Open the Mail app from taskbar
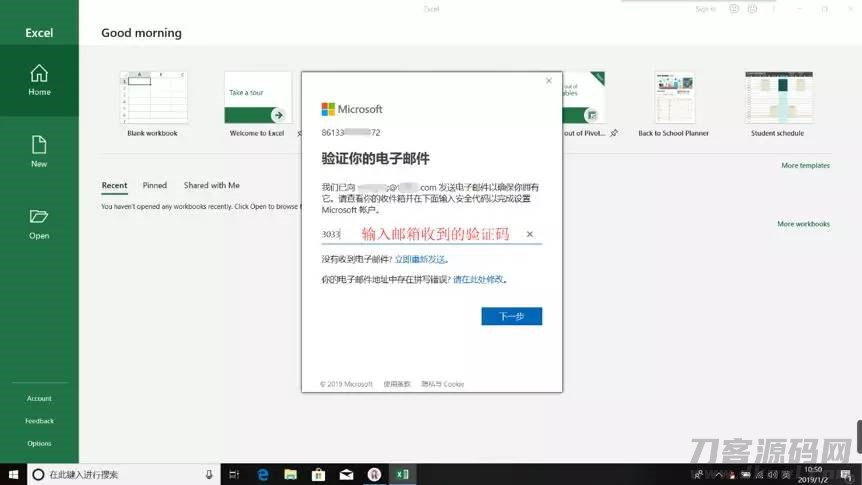The height and width of the screenshot is (485, 862). tap(346, 474)
